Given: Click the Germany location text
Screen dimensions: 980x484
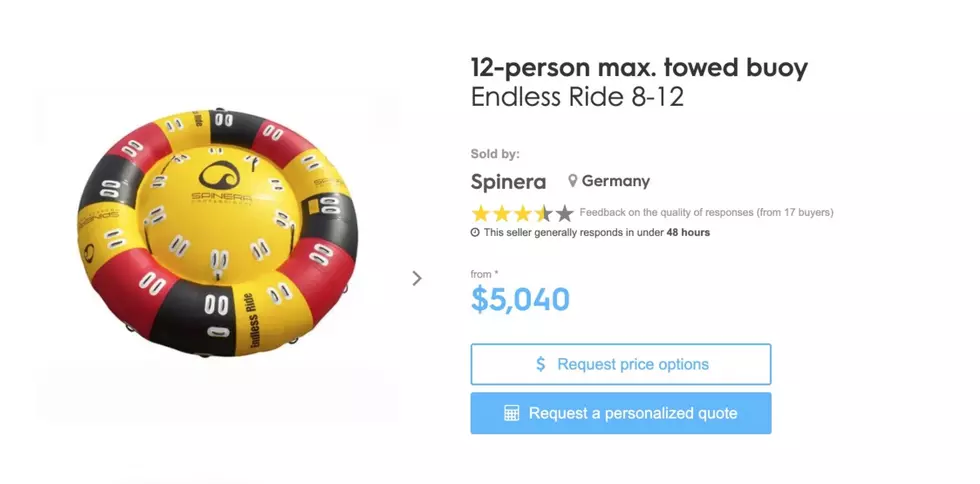Looking at the screenshot, I should 616,181.
